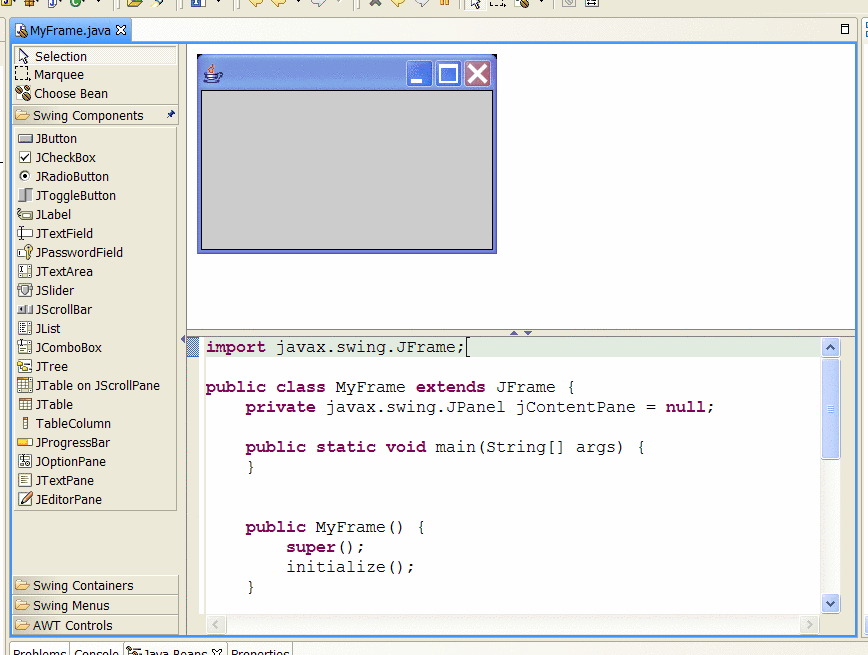Choose the JTree palette item
868x655 pixels.
(x=51, y=367)
